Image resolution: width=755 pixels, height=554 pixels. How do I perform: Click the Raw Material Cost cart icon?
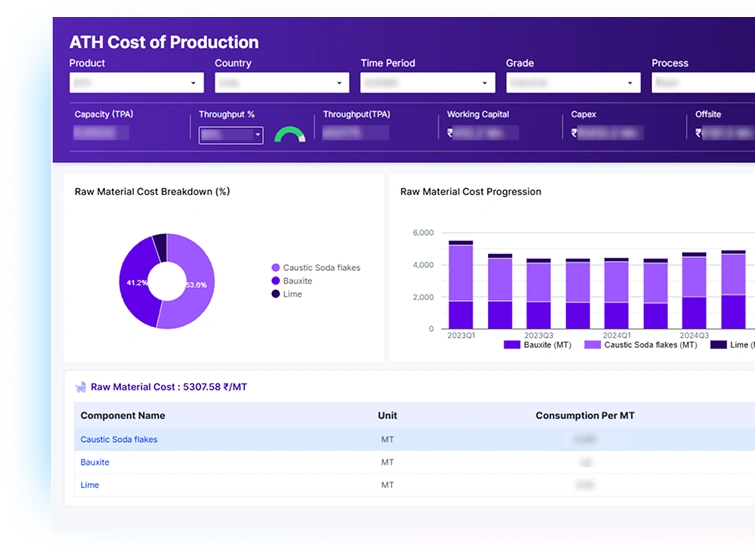[80, 386]
